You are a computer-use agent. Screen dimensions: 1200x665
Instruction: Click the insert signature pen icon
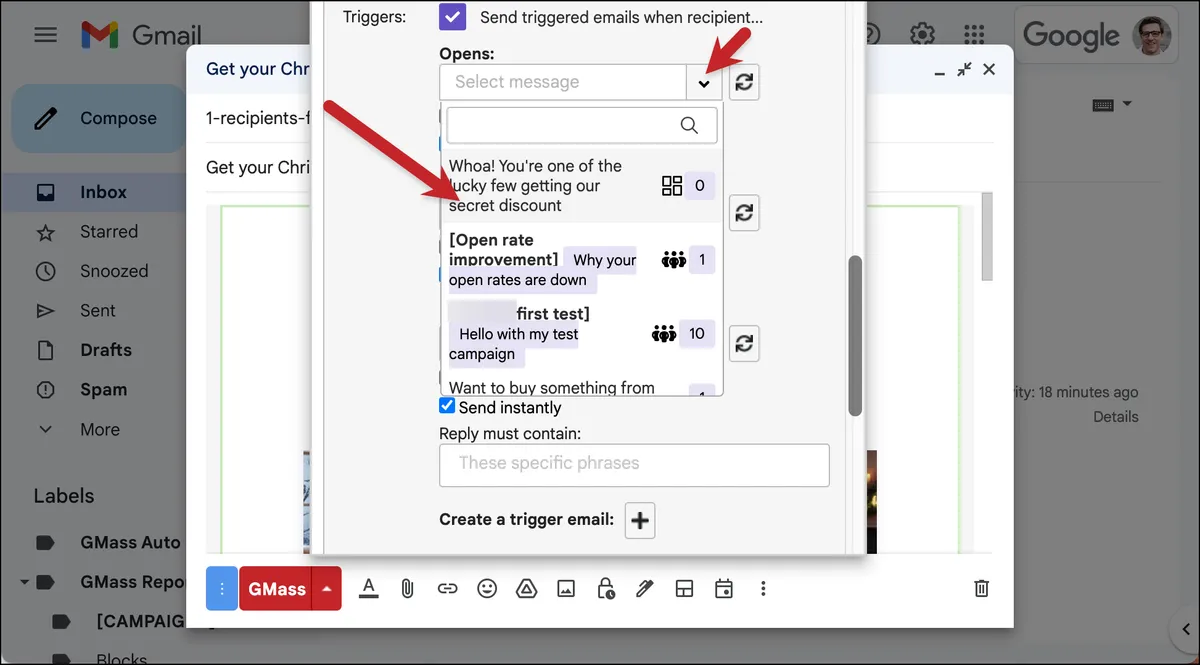coord(645,588)
